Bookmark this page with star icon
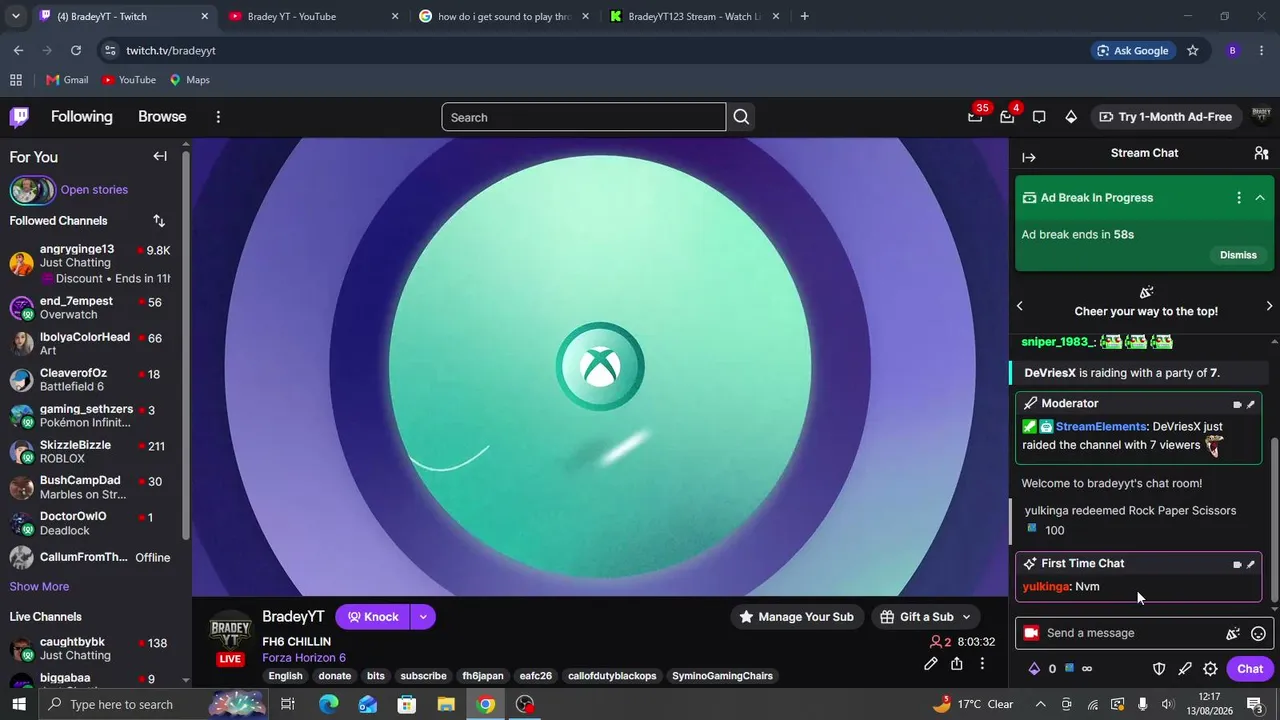The width and height of the screenshot is (1280, 720). [x=1193, y=50]
